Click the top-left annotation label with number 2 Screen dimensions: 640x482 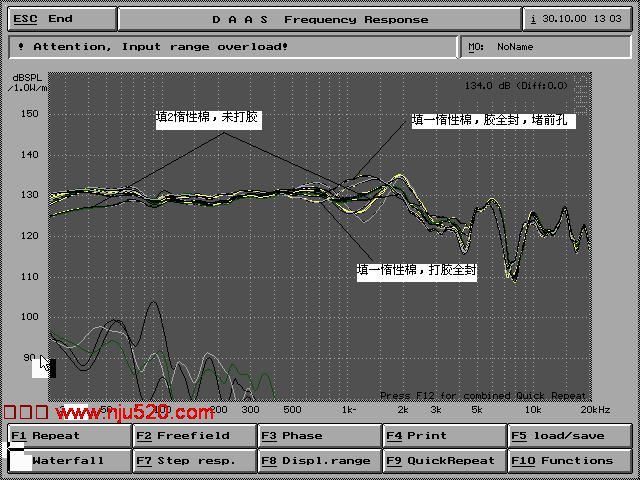pos(209,118)
